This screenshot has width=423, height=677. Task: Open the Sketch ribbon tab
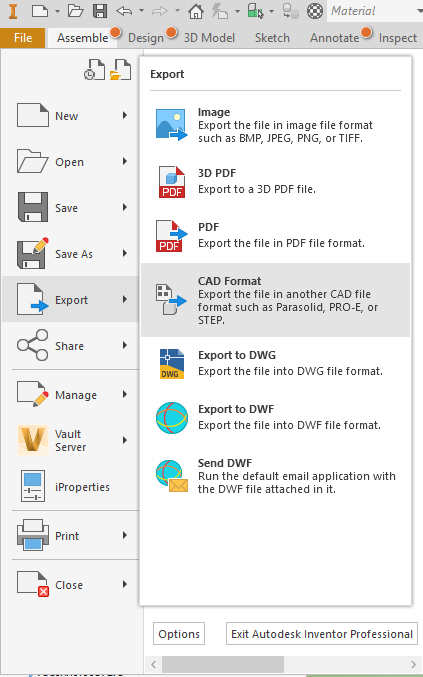[272, 38]
